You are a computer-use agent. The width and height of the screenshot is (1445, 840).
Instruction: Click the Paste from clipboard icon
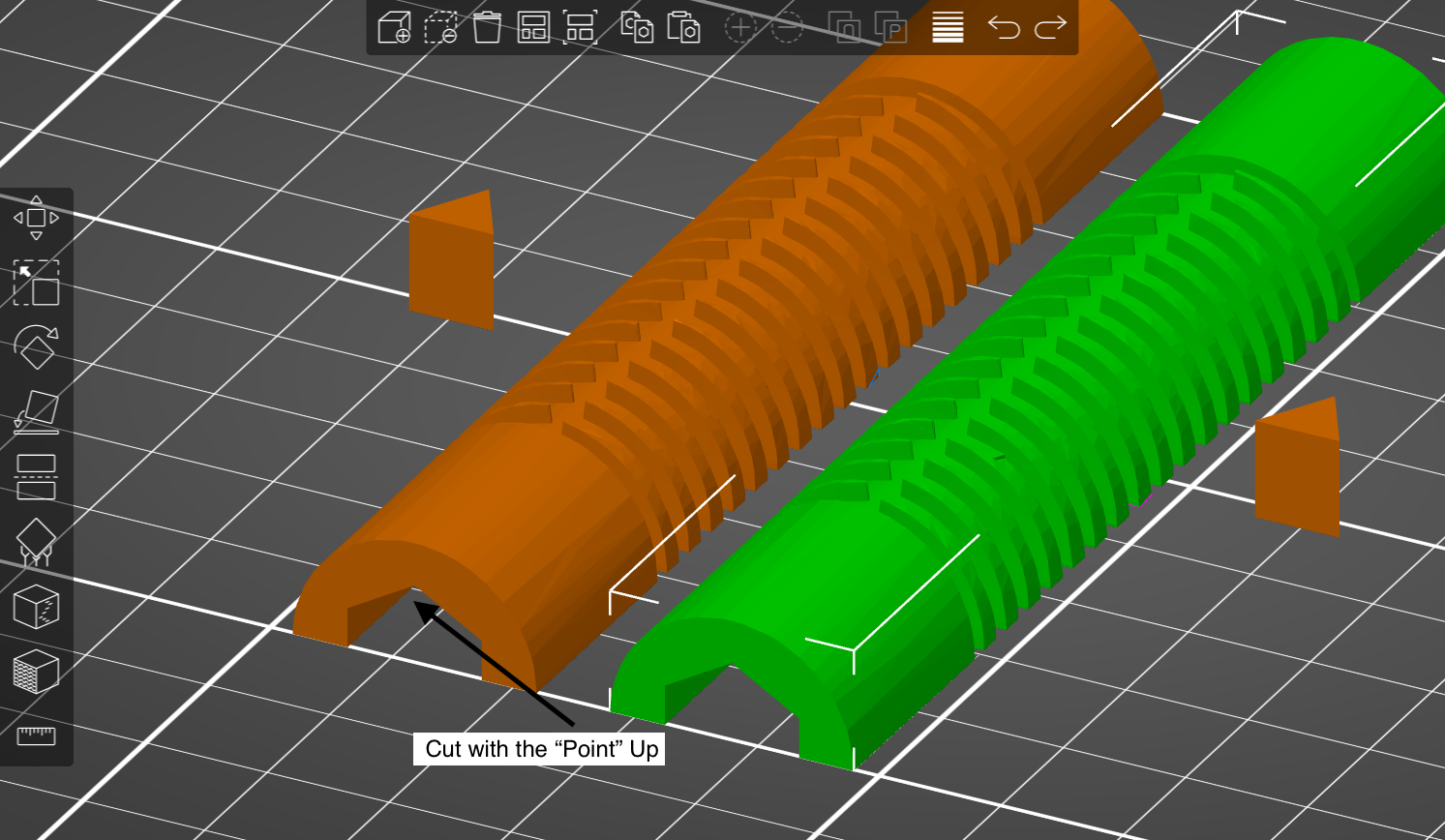click(x=683, y=27)
